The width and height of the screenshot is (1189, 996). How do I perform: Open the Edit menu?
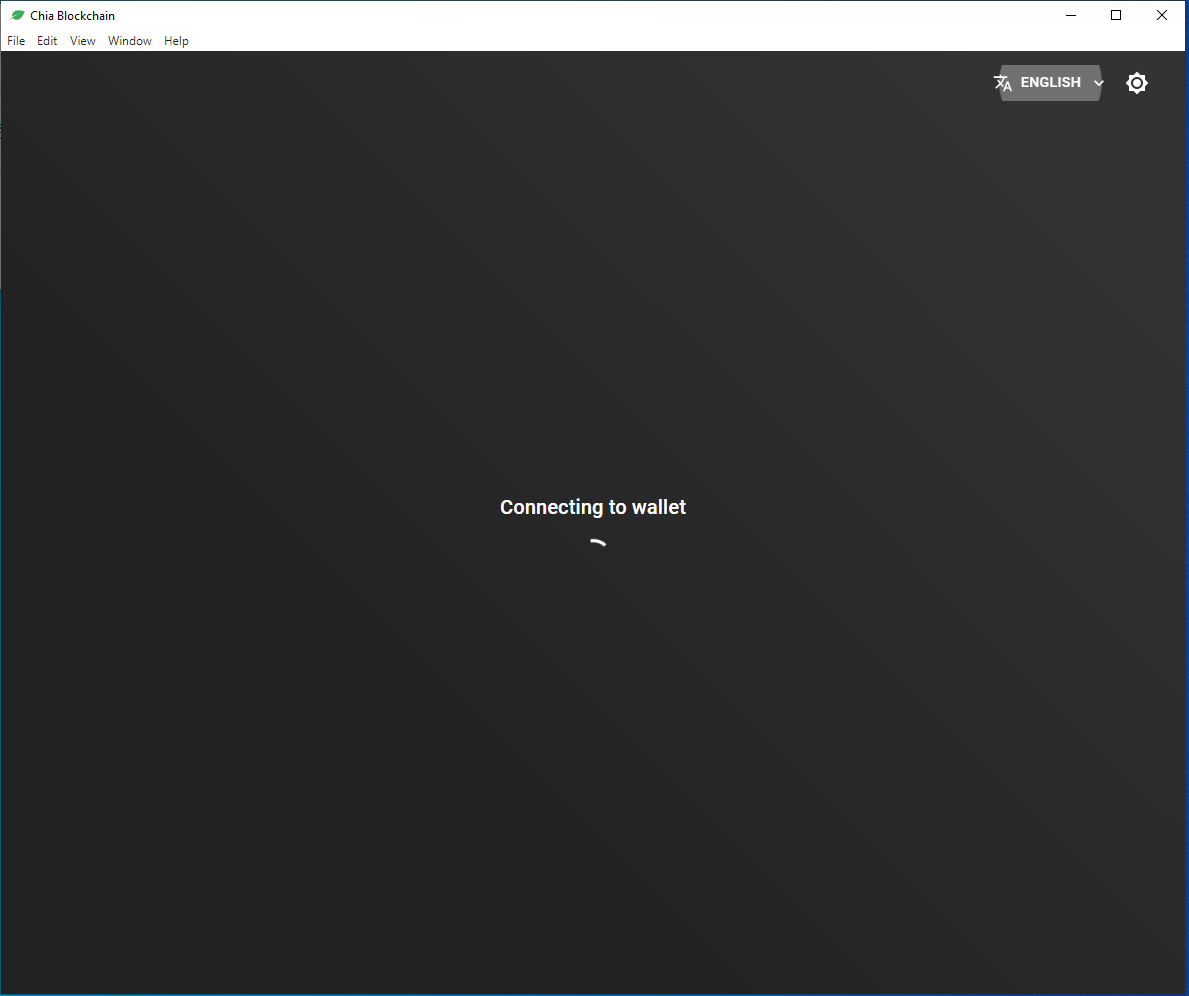pyautogui.click(x=47, y=41)
